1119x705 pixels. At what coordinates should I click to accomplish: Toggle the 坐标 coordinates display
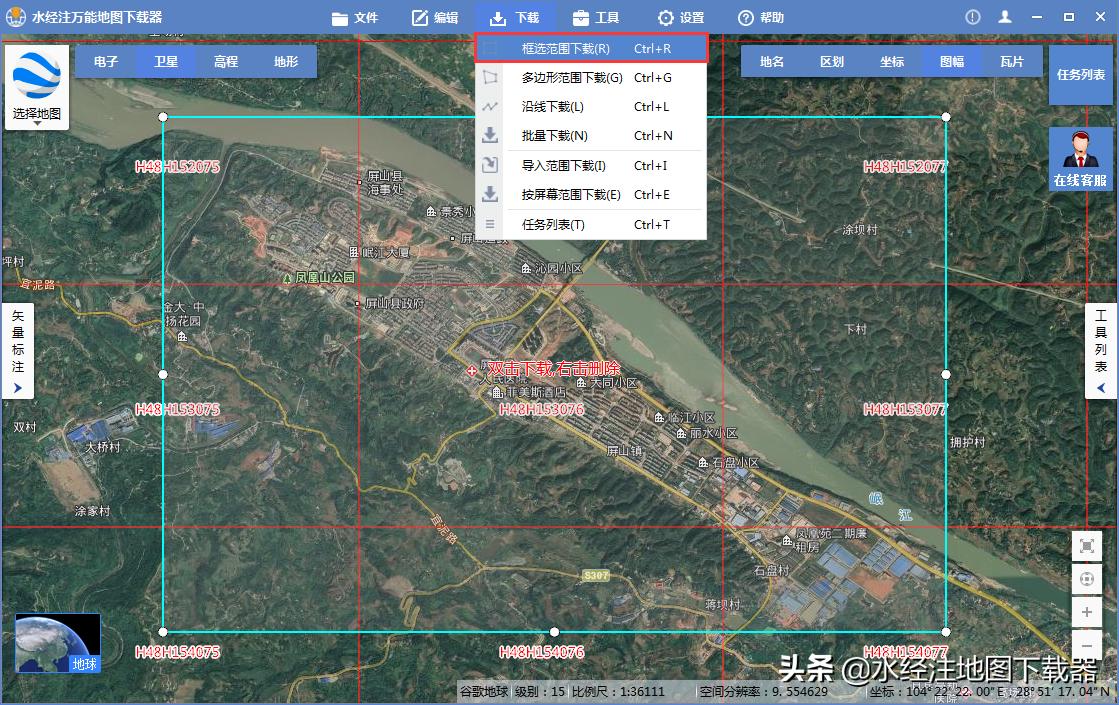891,61
